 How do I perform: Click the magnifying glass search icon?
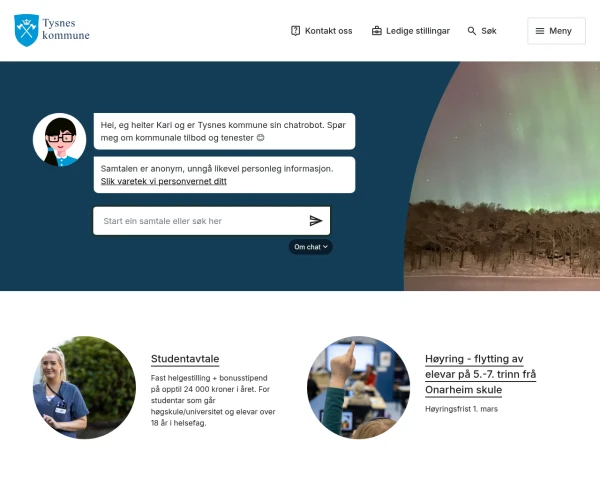[x=472, y=31]
